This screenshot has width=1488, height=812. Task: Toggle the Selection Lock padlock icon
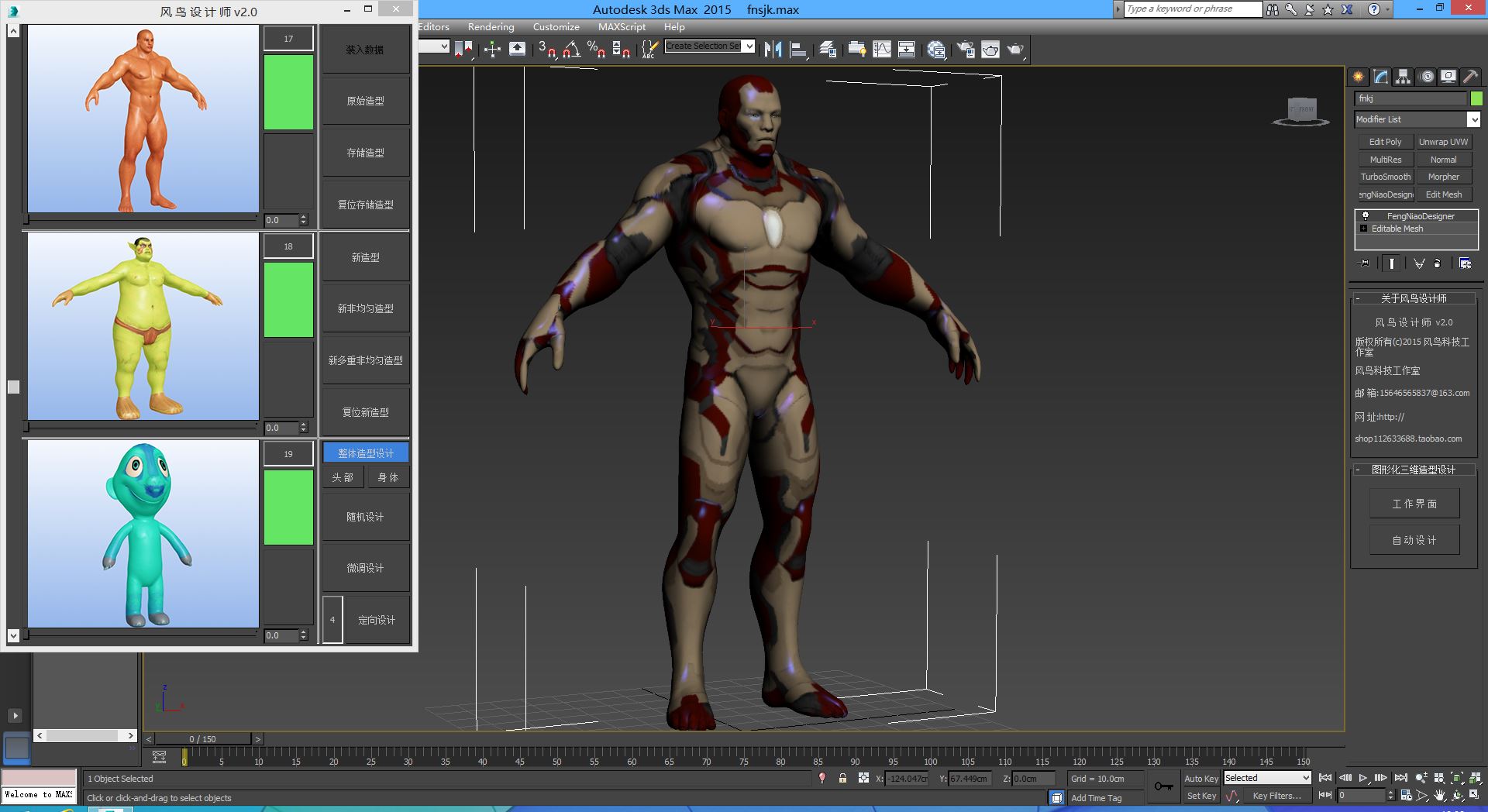(842, 779)
